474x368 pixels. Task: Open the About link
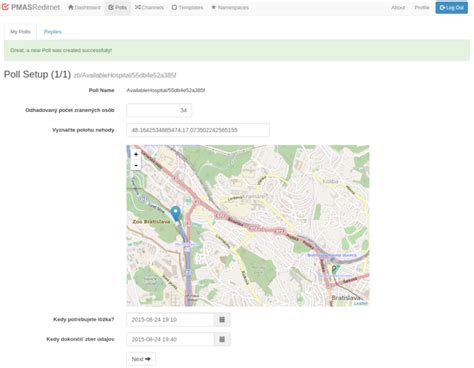[x=398, y=7]
